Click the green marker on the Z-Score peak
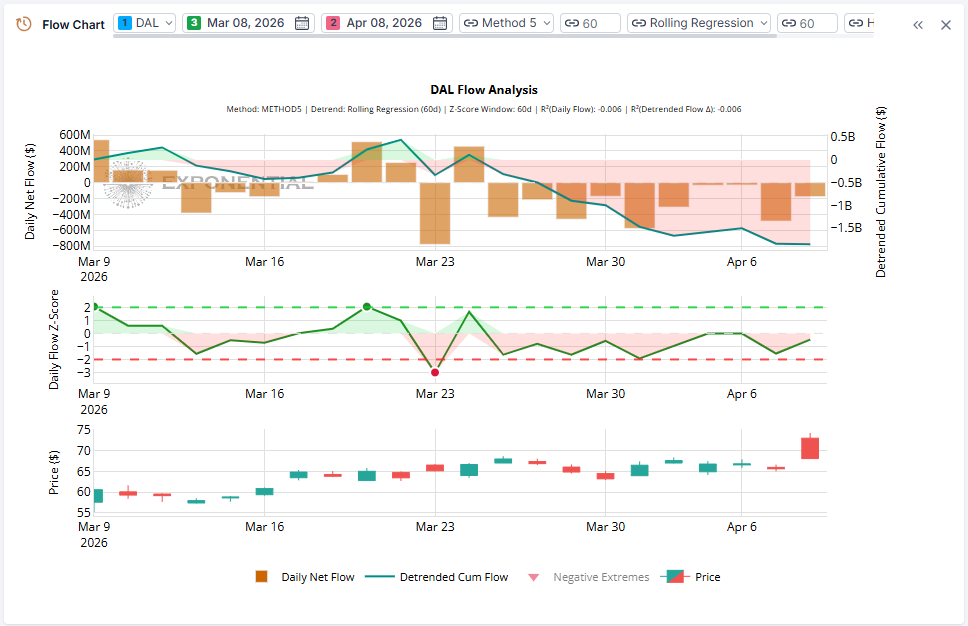This screenshot has height=626, width=968. (365, 307)
